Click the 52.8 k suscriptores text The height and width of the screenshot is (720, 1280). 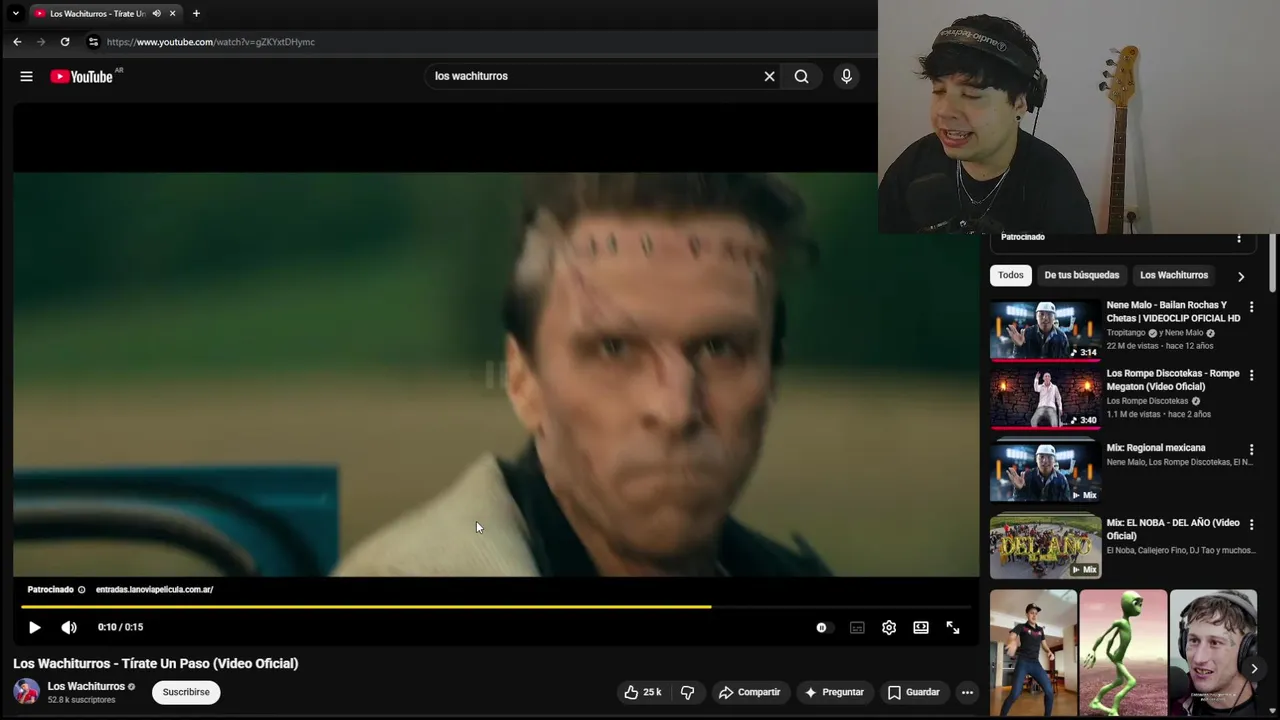click(82, 700)
